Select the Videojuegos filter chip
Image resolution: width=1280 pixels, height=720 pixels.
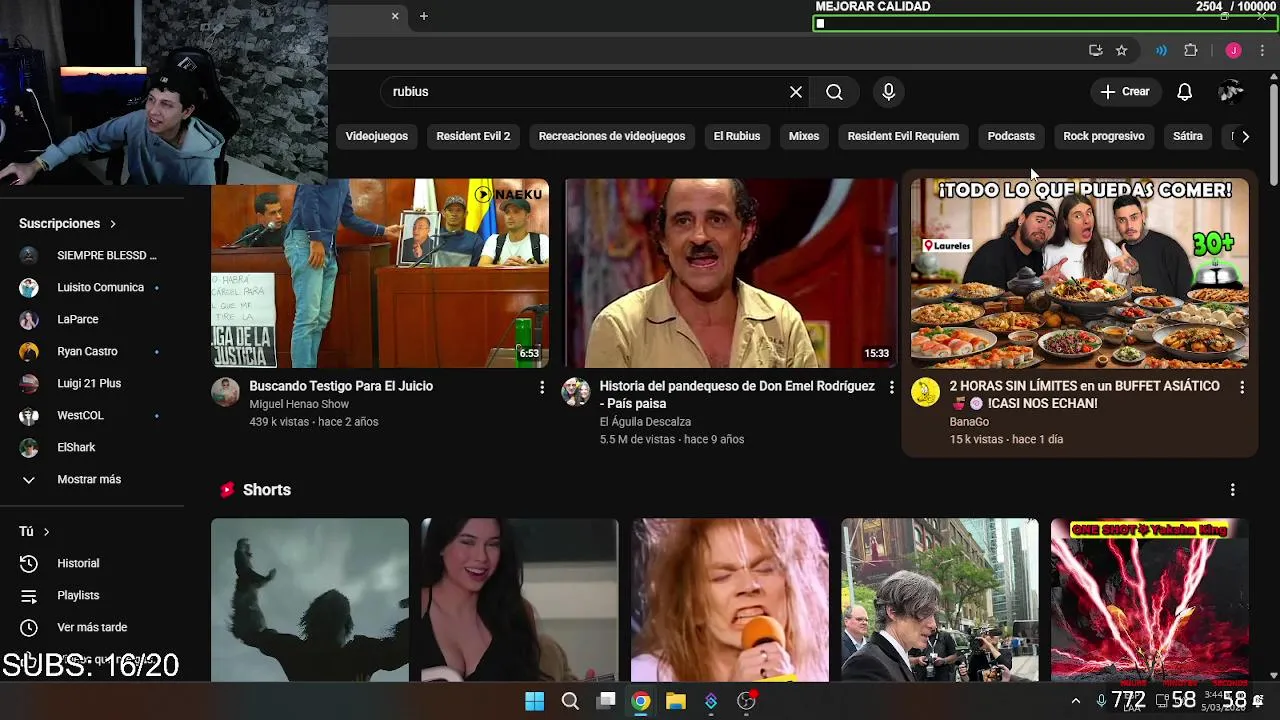coord(377,136)
